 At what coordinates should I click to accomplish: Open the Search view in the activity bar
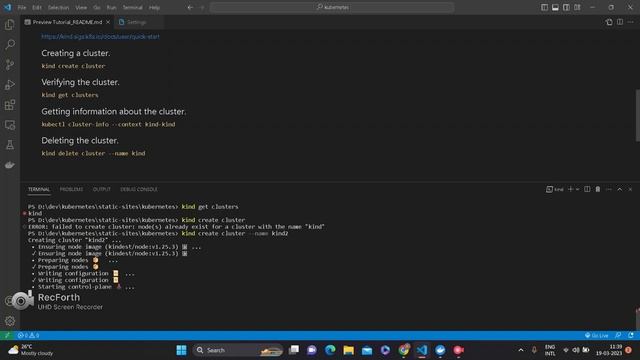10,44
